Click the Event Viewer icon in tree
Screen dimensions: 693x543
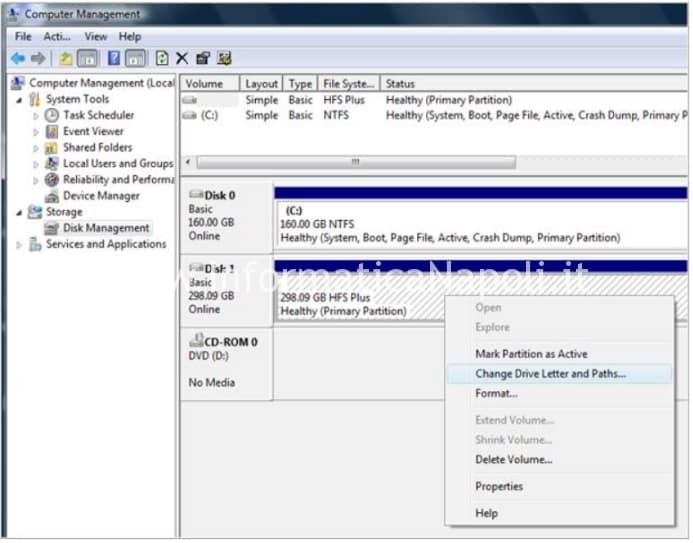52,132
